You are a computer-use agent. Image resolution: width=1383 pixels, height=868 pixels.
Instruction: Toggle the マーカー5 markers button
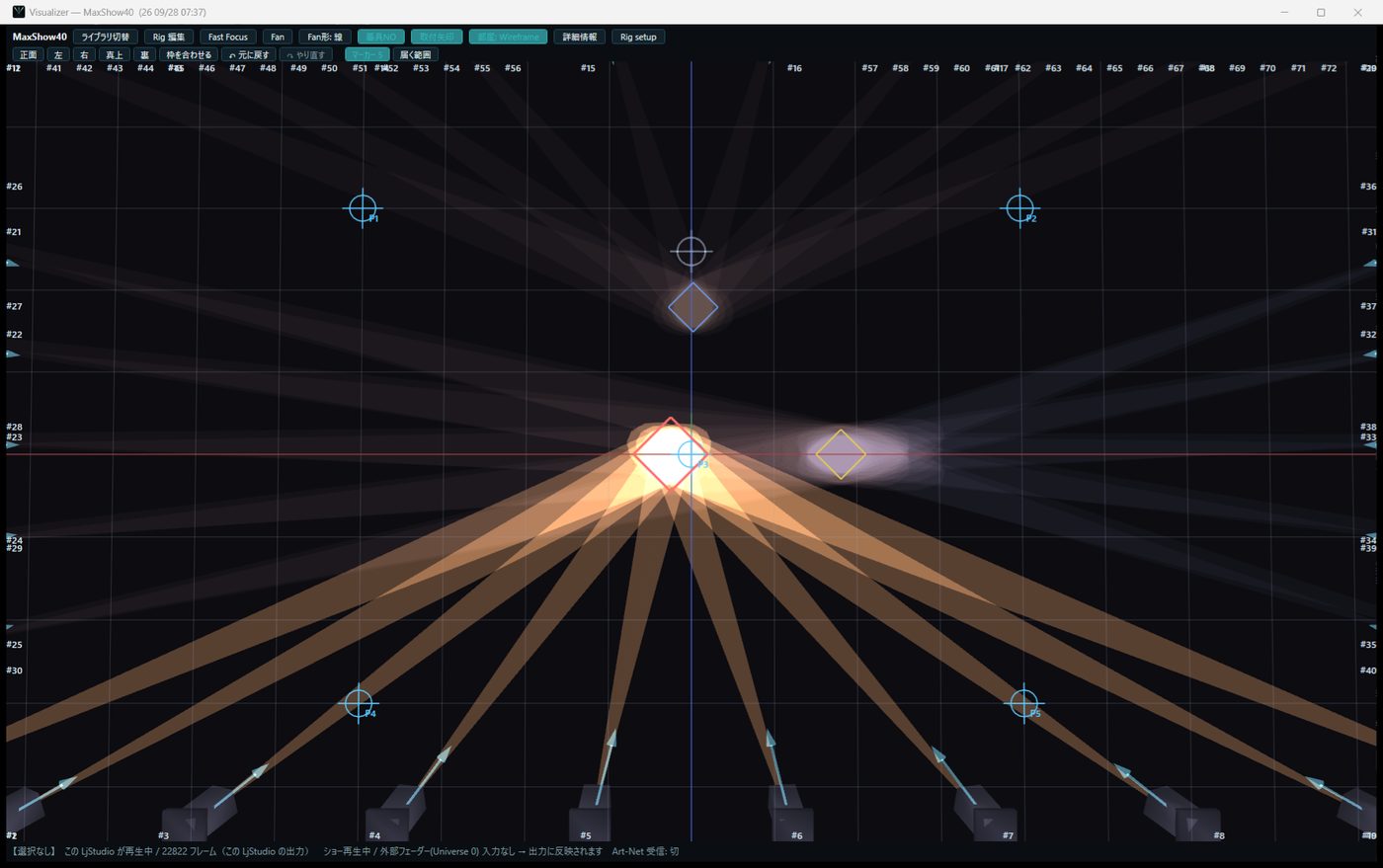[366, 54]
